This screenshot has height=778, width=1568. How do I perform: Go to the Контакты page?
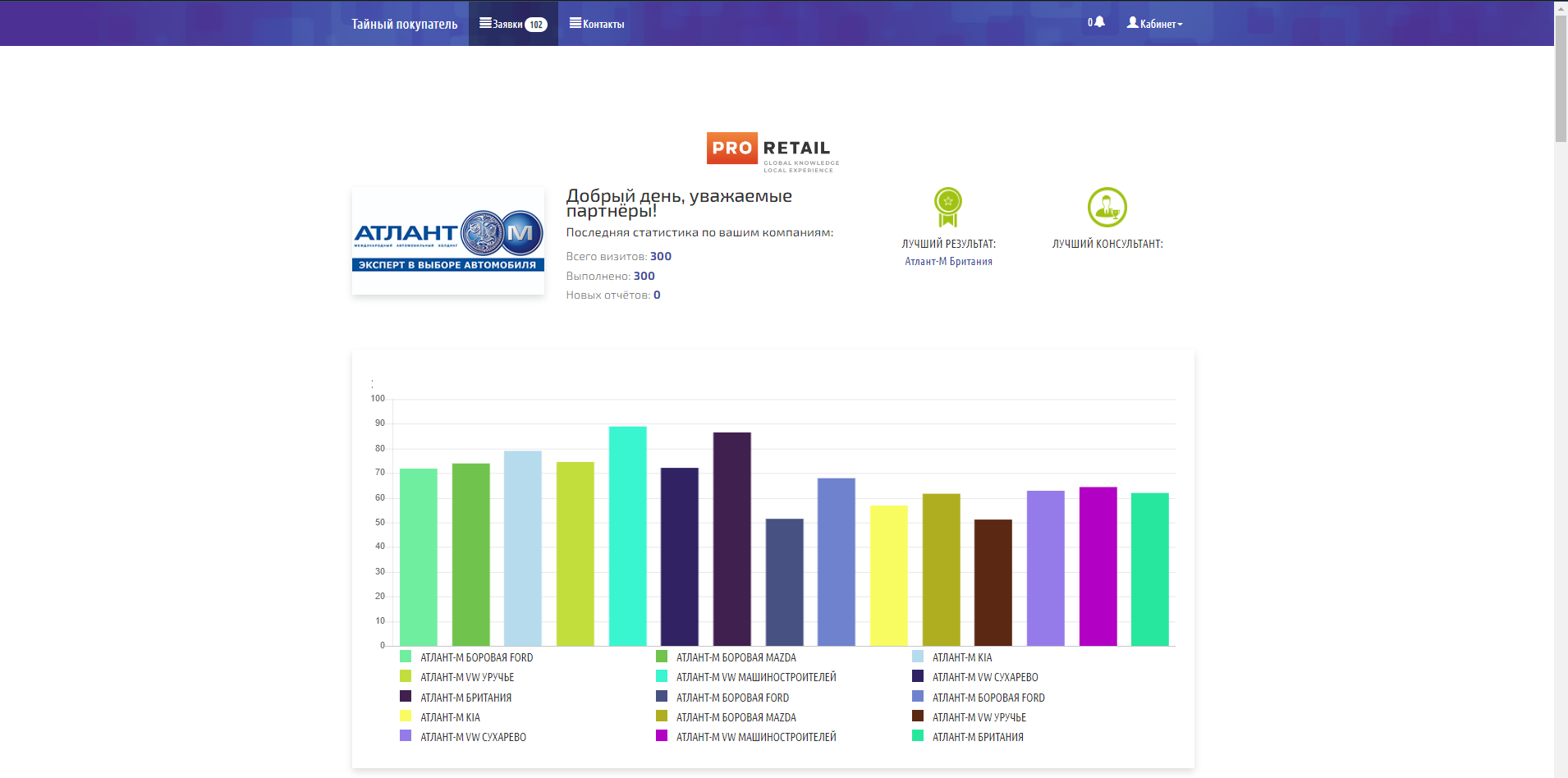[597, 24]
